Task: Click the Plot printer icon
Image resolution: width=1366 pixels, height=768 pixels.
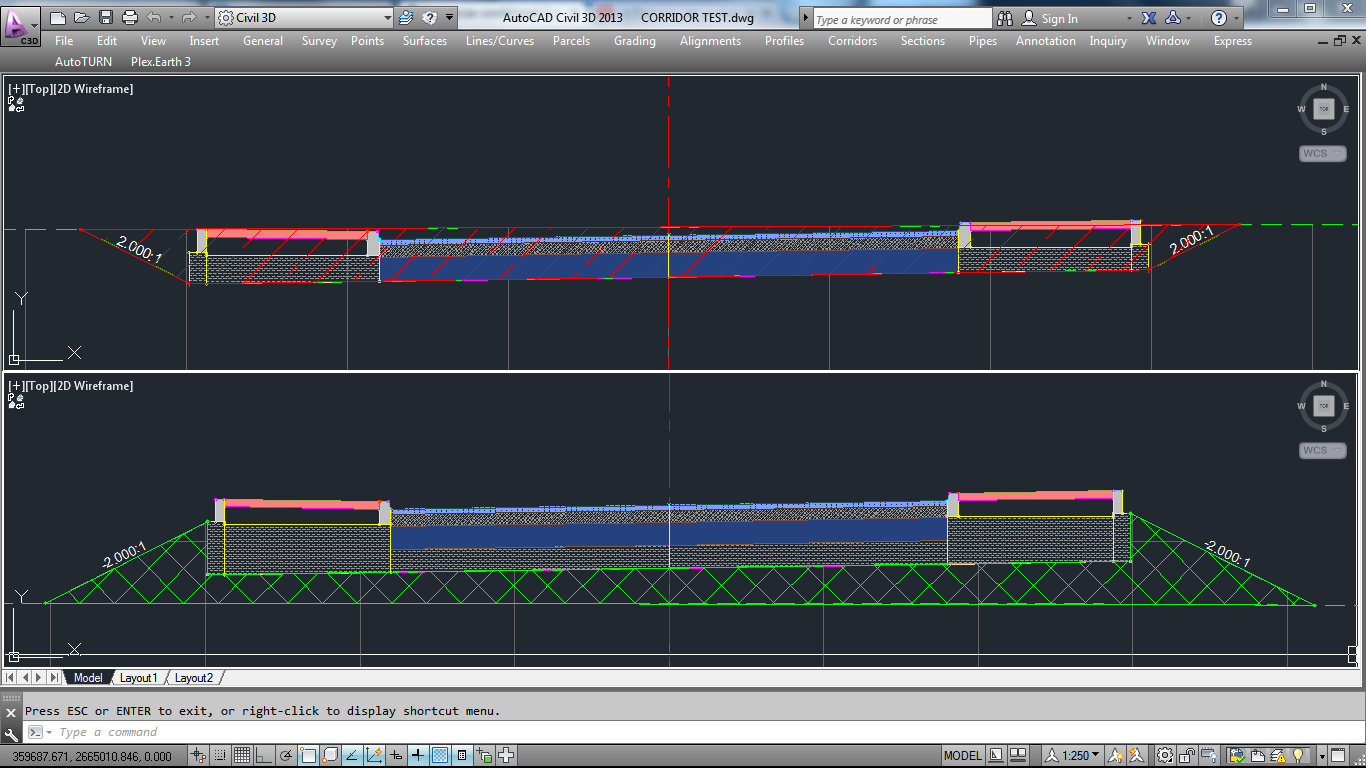Action: pos(129,18)
